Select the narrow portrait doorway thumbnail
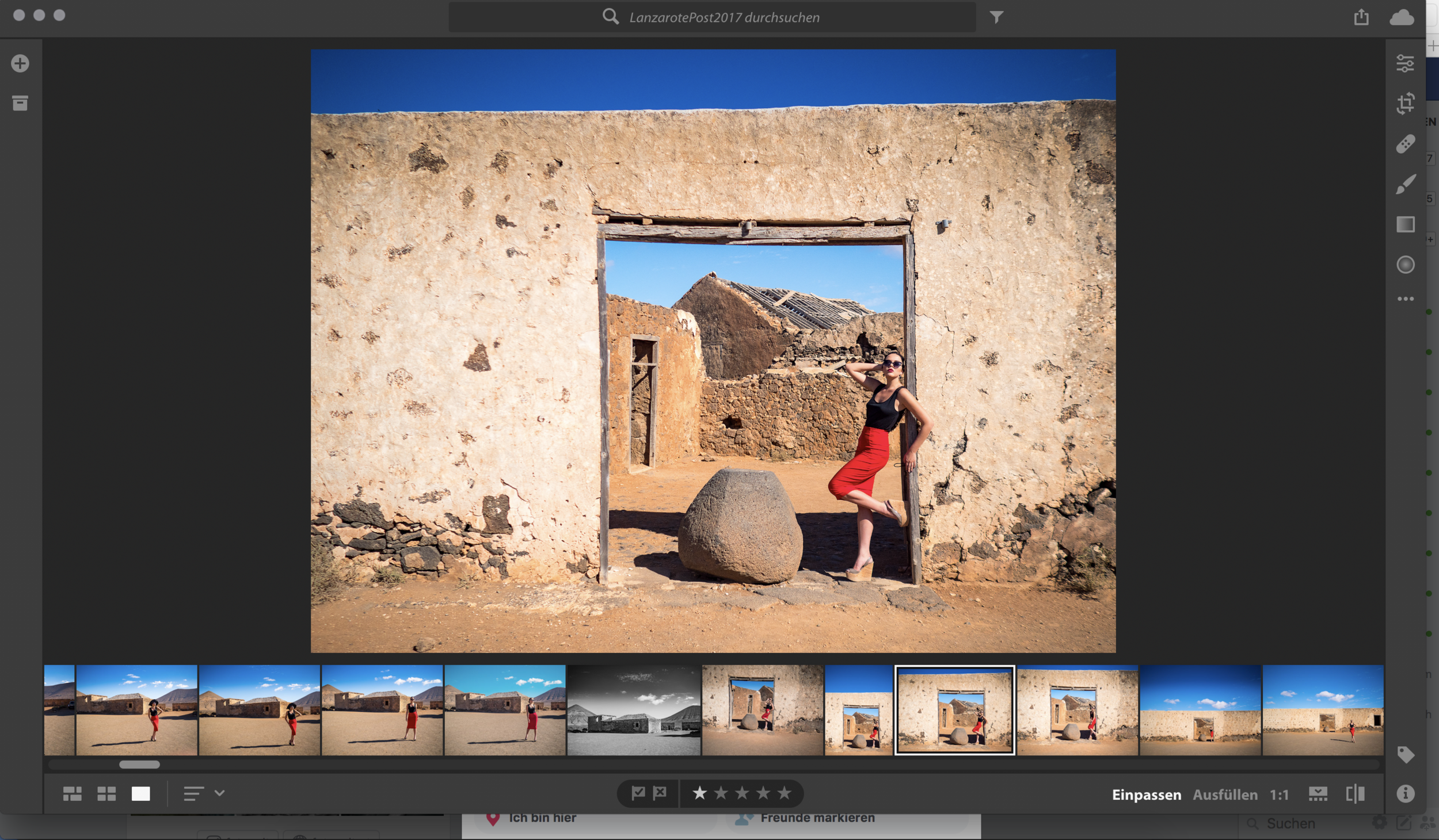 [858, 710]
